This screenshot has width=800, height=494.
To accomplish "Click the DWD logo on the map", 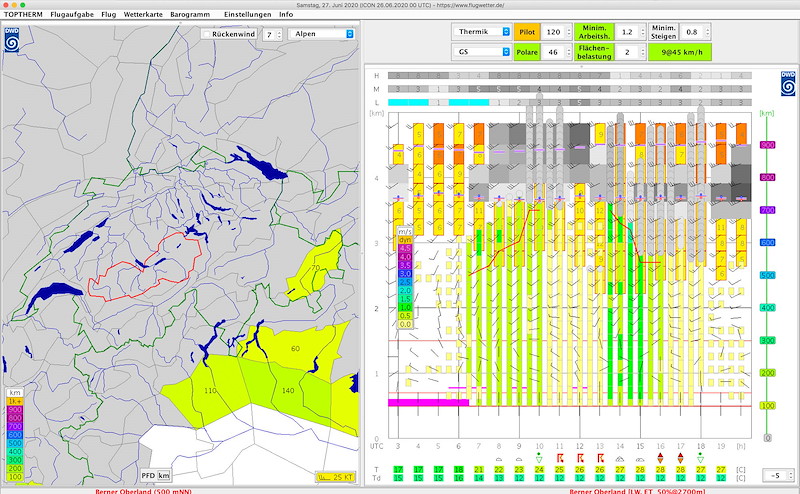I will click(12, 40).
